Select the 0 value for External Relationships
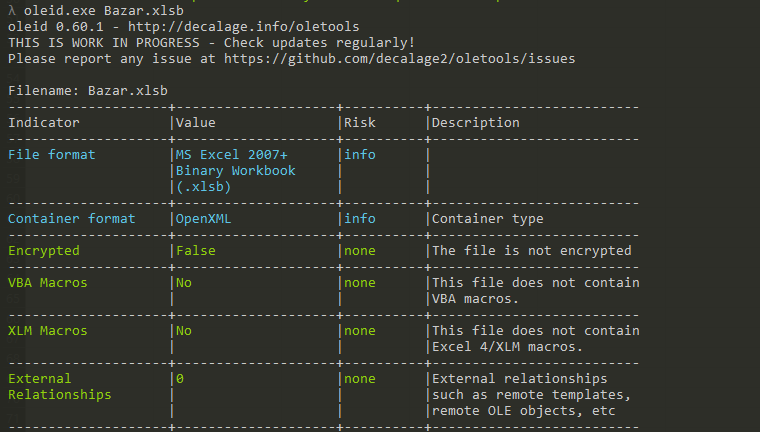Screen dimensions: 760x432 [180, 379]
